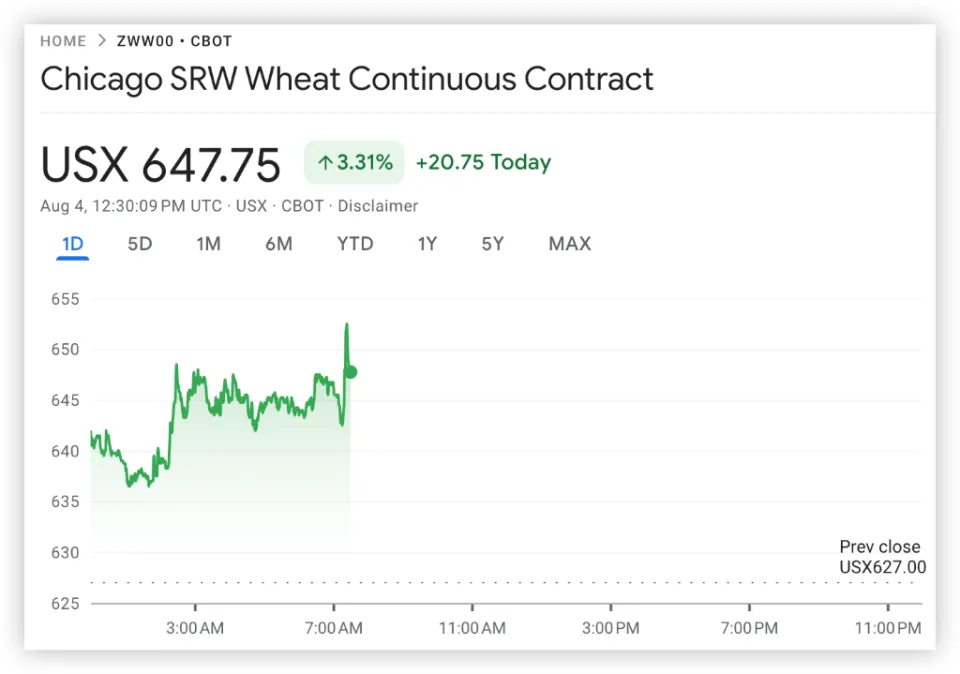Click the 3.31% change badge
This screenshot has height=674, width=960.
(354, 162)
